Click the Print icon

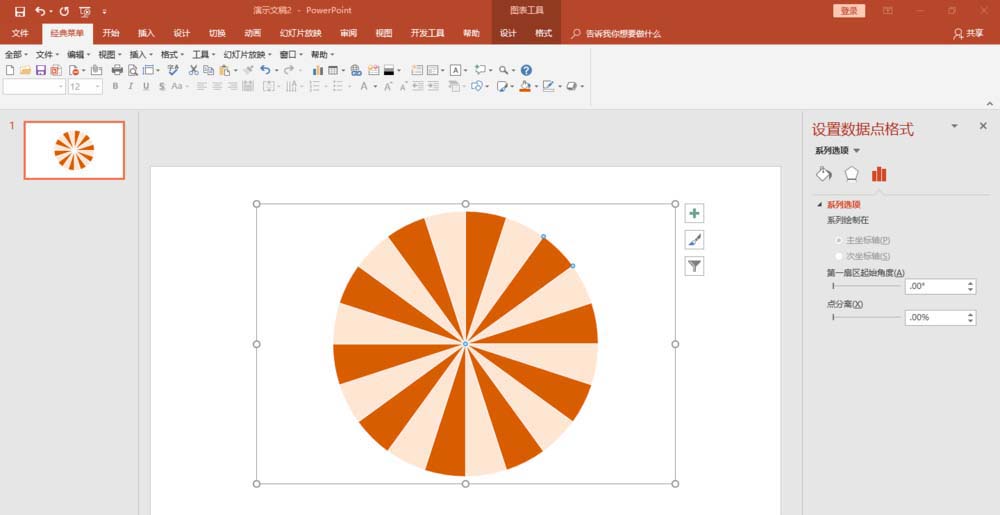click(117, 70)
